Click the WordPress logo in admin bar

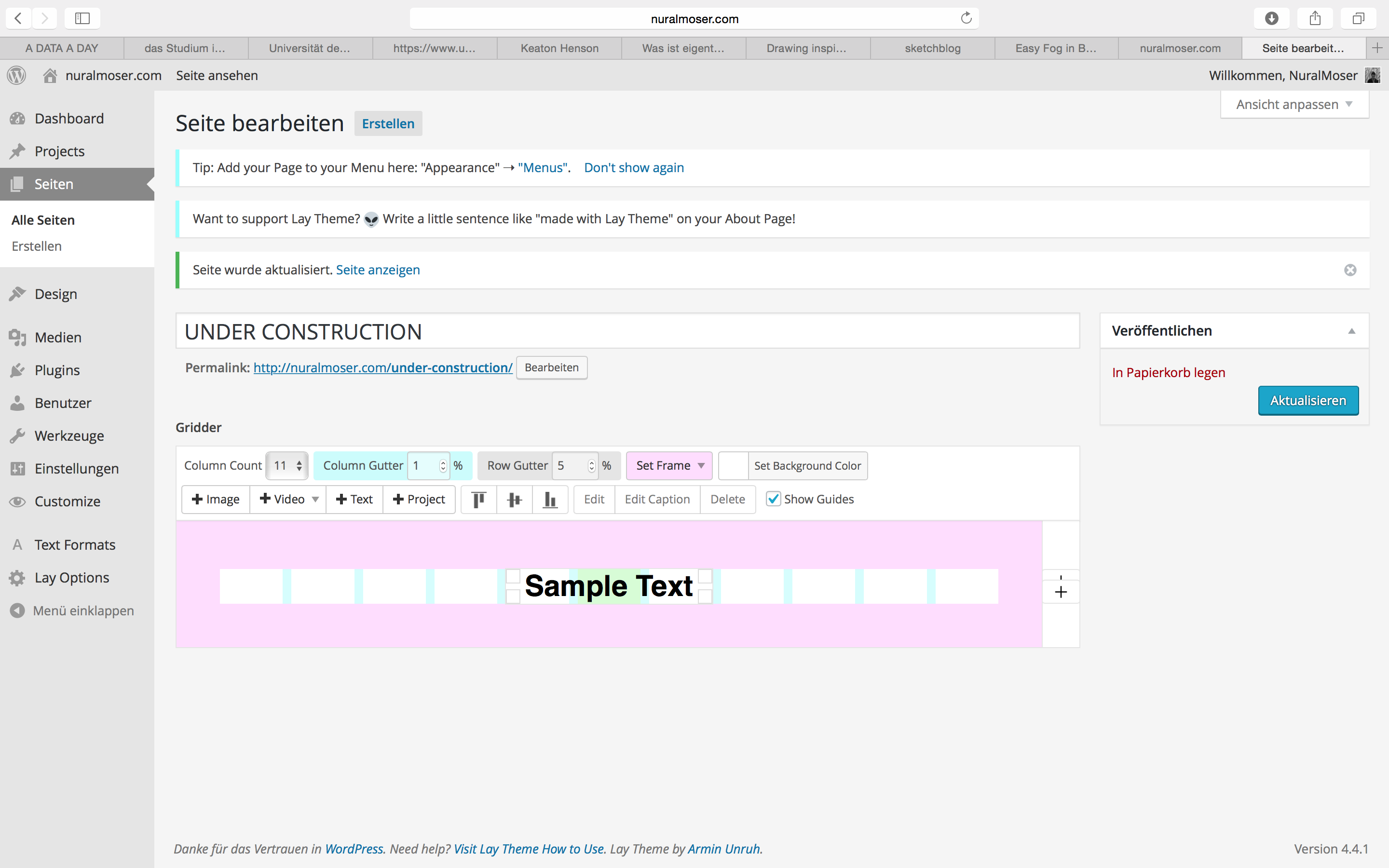click(x=17, y=75)
